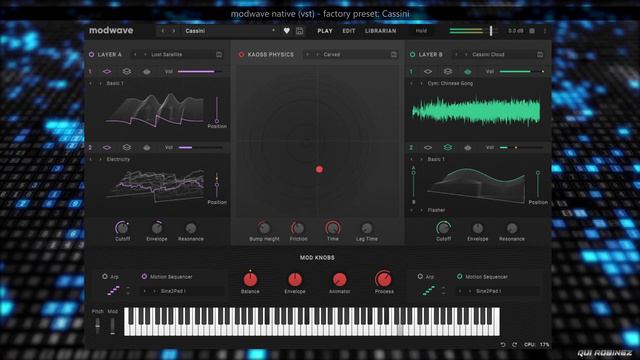The width and height of the screenshot is (640, 360).
Task: Switch to the EDIT tab
Action: click(349, 31)
